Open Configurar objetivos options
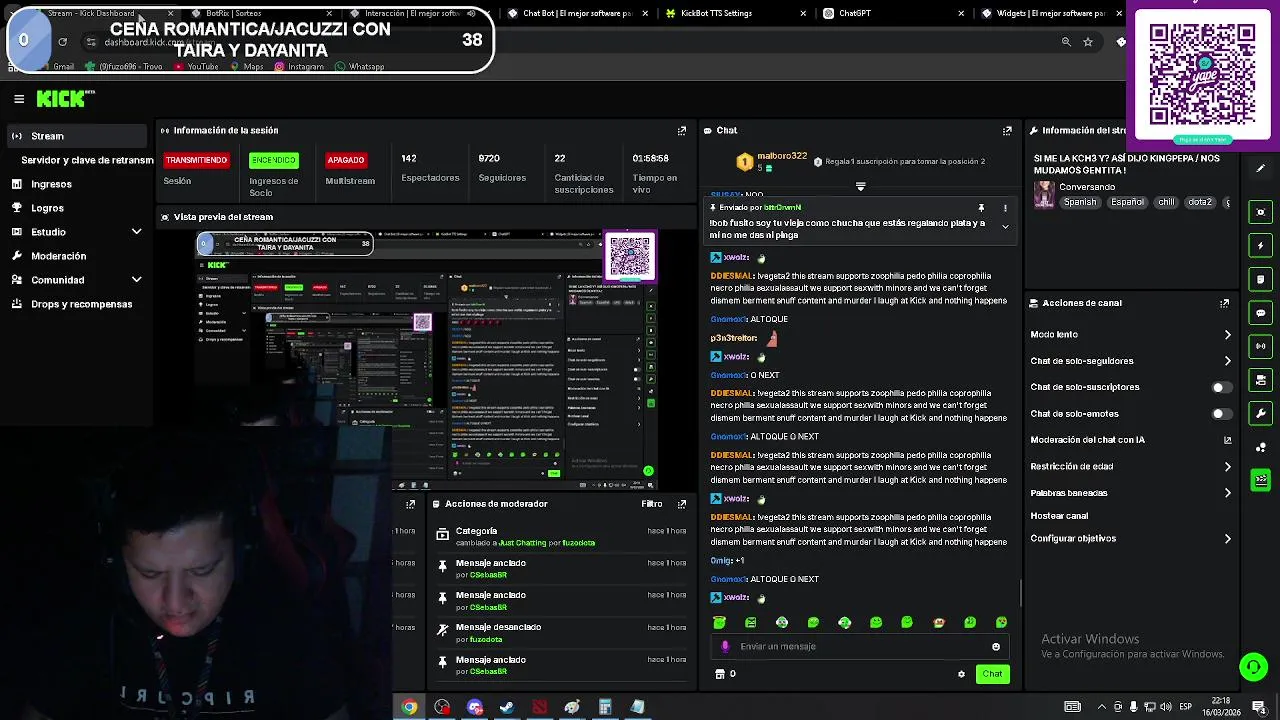Viewport: 1280px width, 720px height. click(1130, 539)
